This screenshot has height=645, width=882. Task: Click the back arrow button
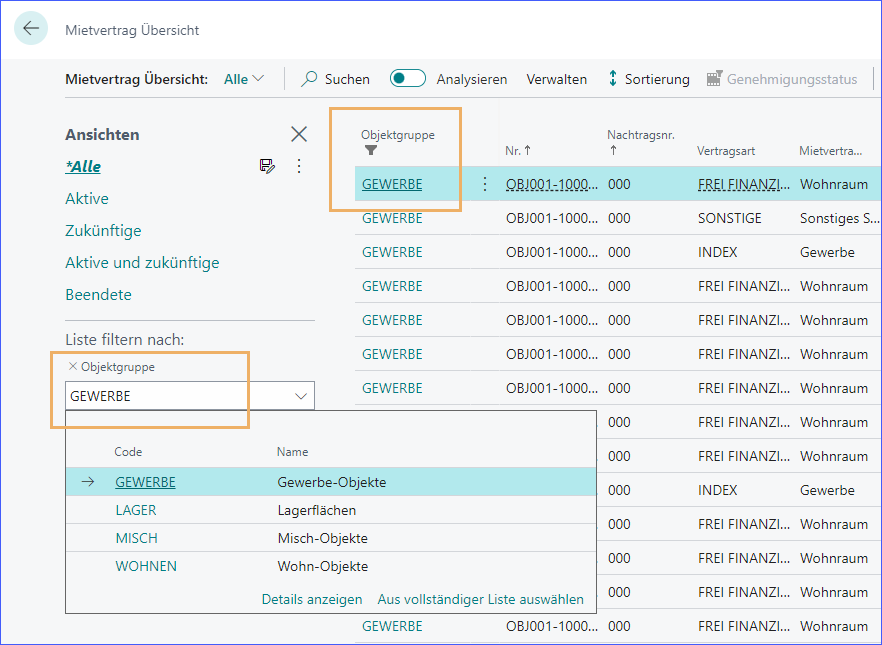pos(31,29)
